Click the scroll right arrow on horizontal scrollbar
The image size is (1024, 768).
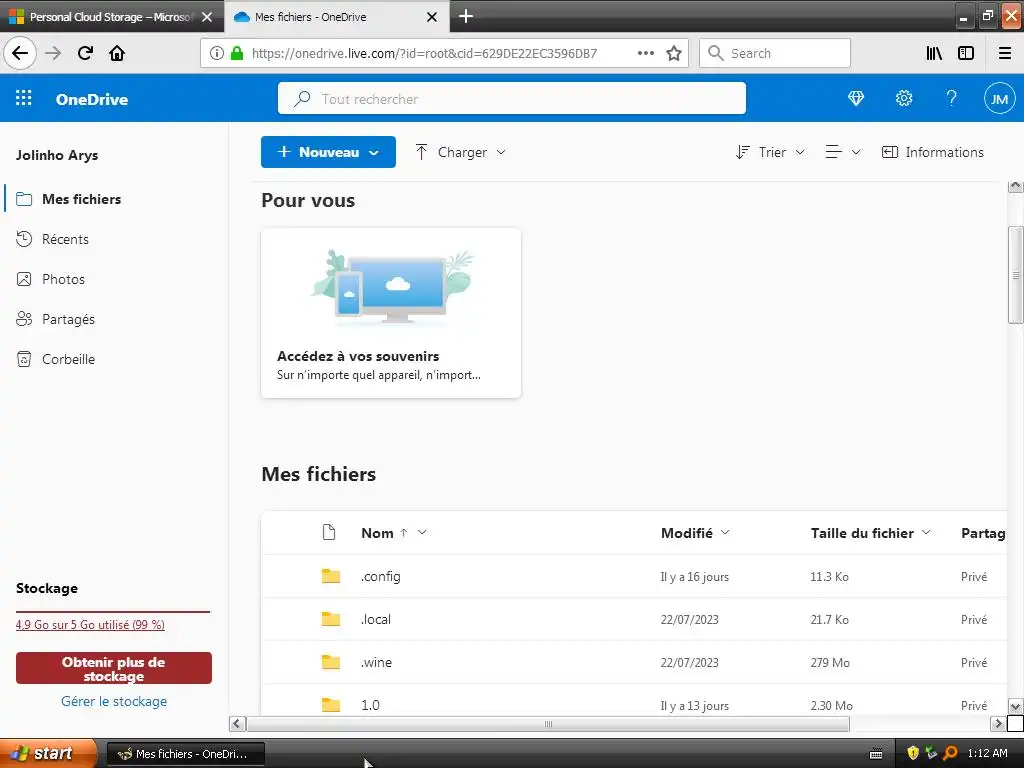998,724
